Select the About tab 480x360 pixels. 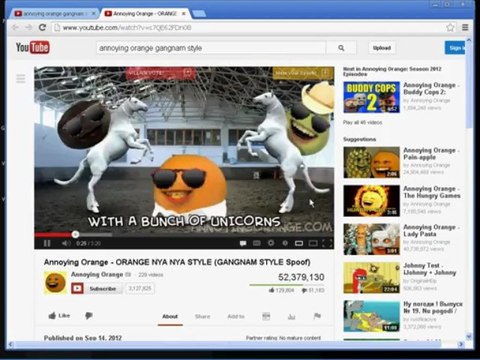[170, 316]
